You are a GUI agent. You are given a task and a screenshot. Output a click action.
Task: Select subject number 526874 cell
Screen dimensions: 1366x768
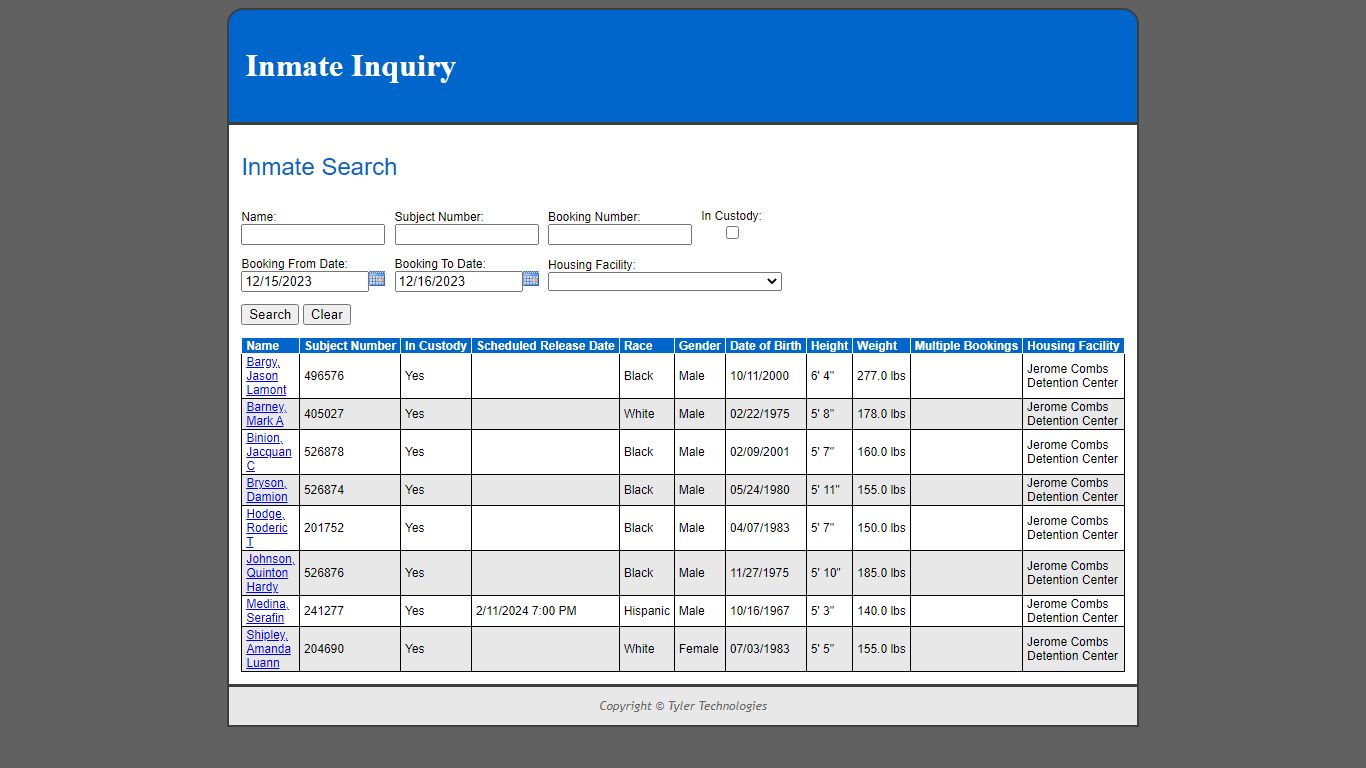click(x=350, y=490)
